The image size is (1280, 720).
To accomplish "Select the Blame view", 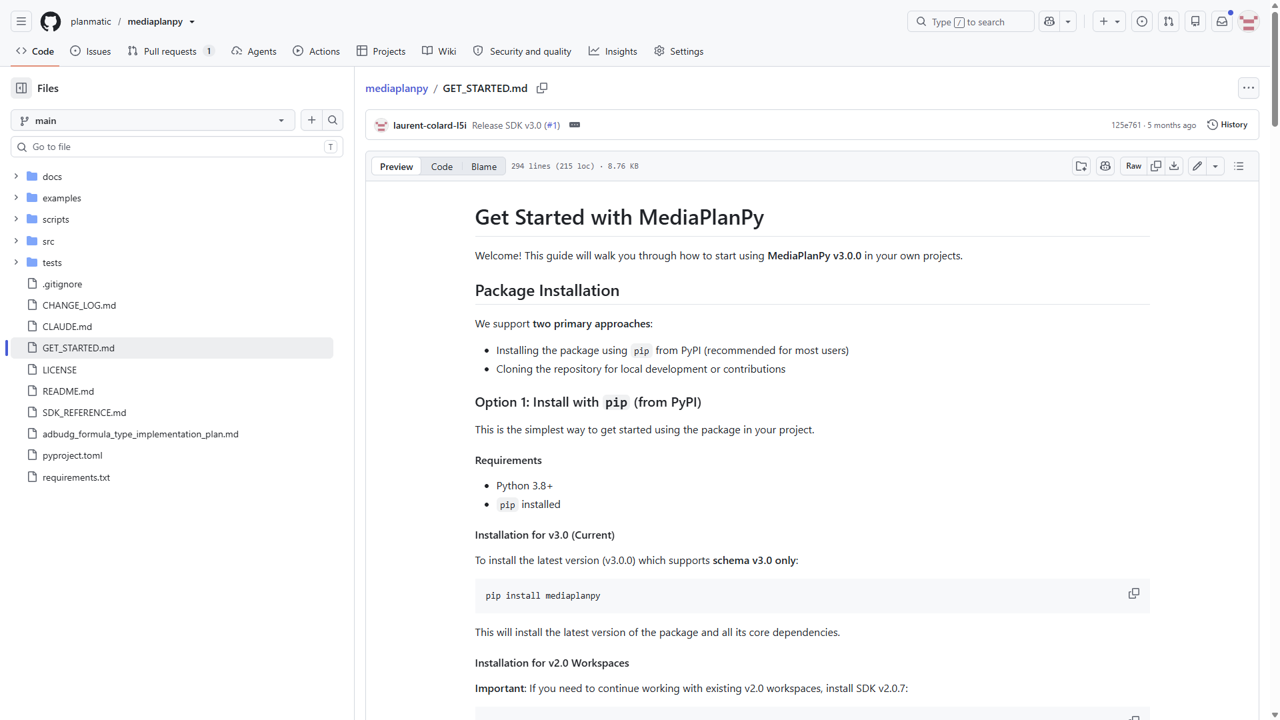I will click(484, 166).
